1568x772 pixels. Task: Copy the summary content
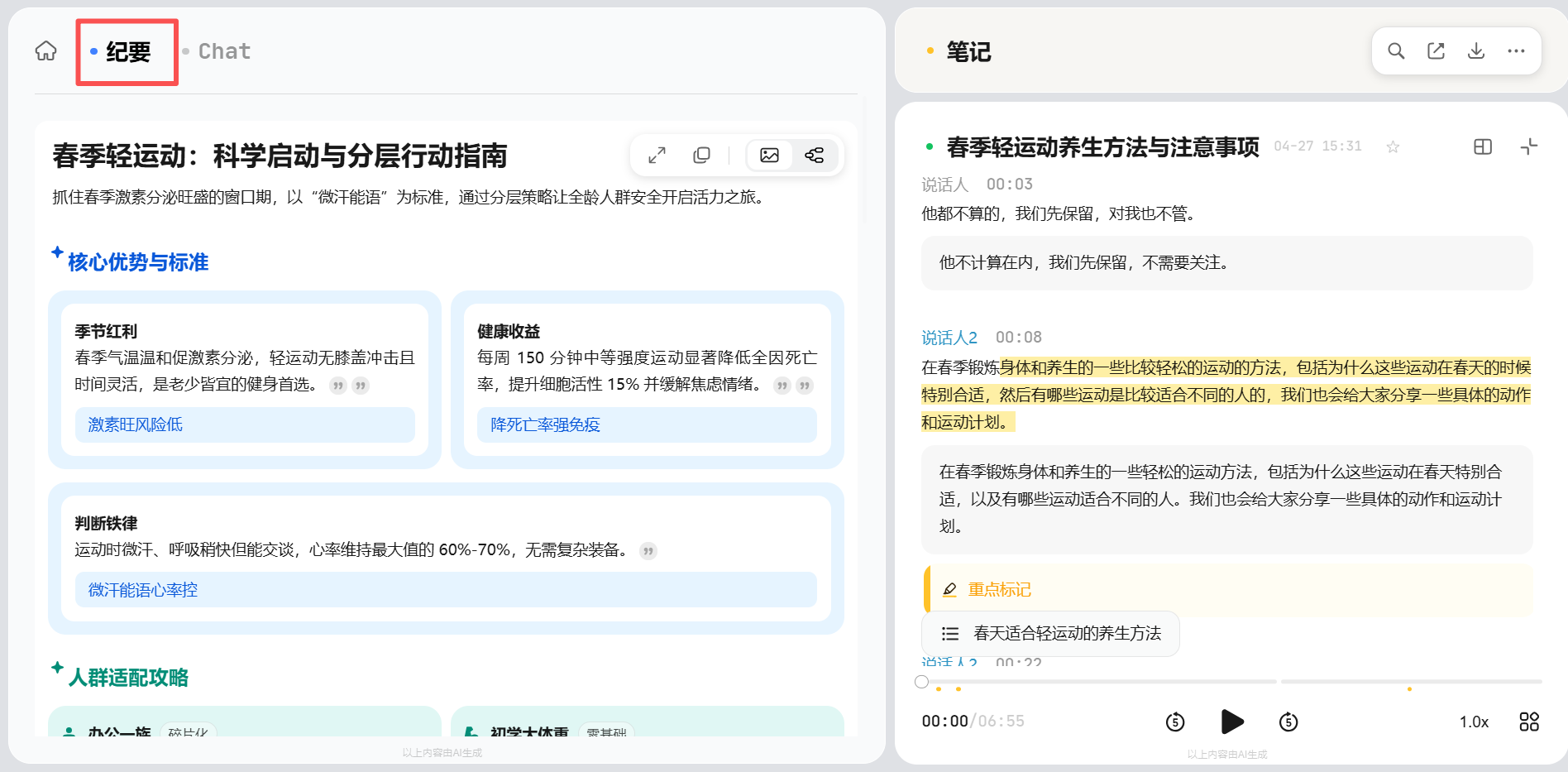701,155
